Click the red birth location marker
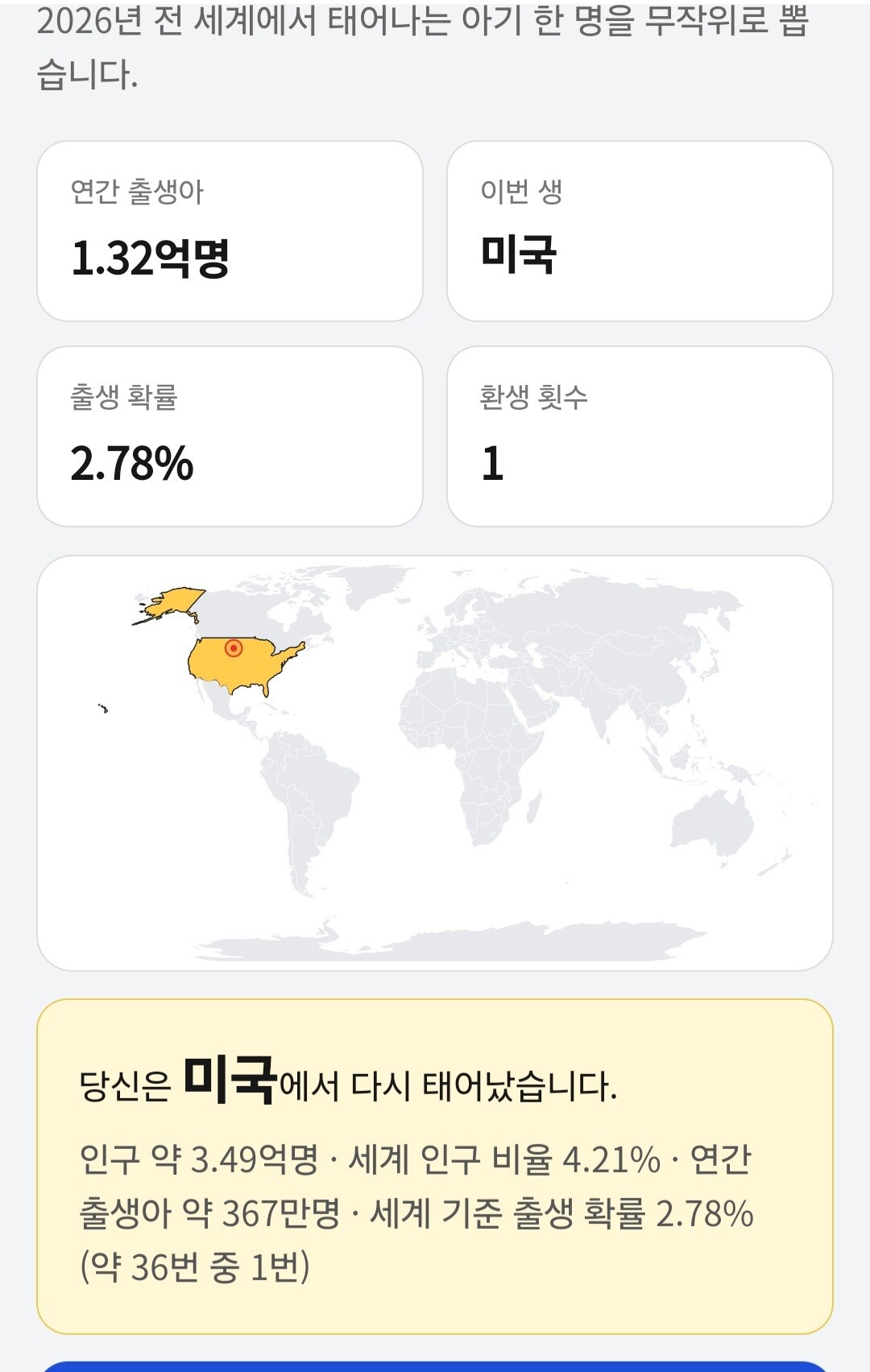This screenshot has width=870, height=1372. click(234, 647)
